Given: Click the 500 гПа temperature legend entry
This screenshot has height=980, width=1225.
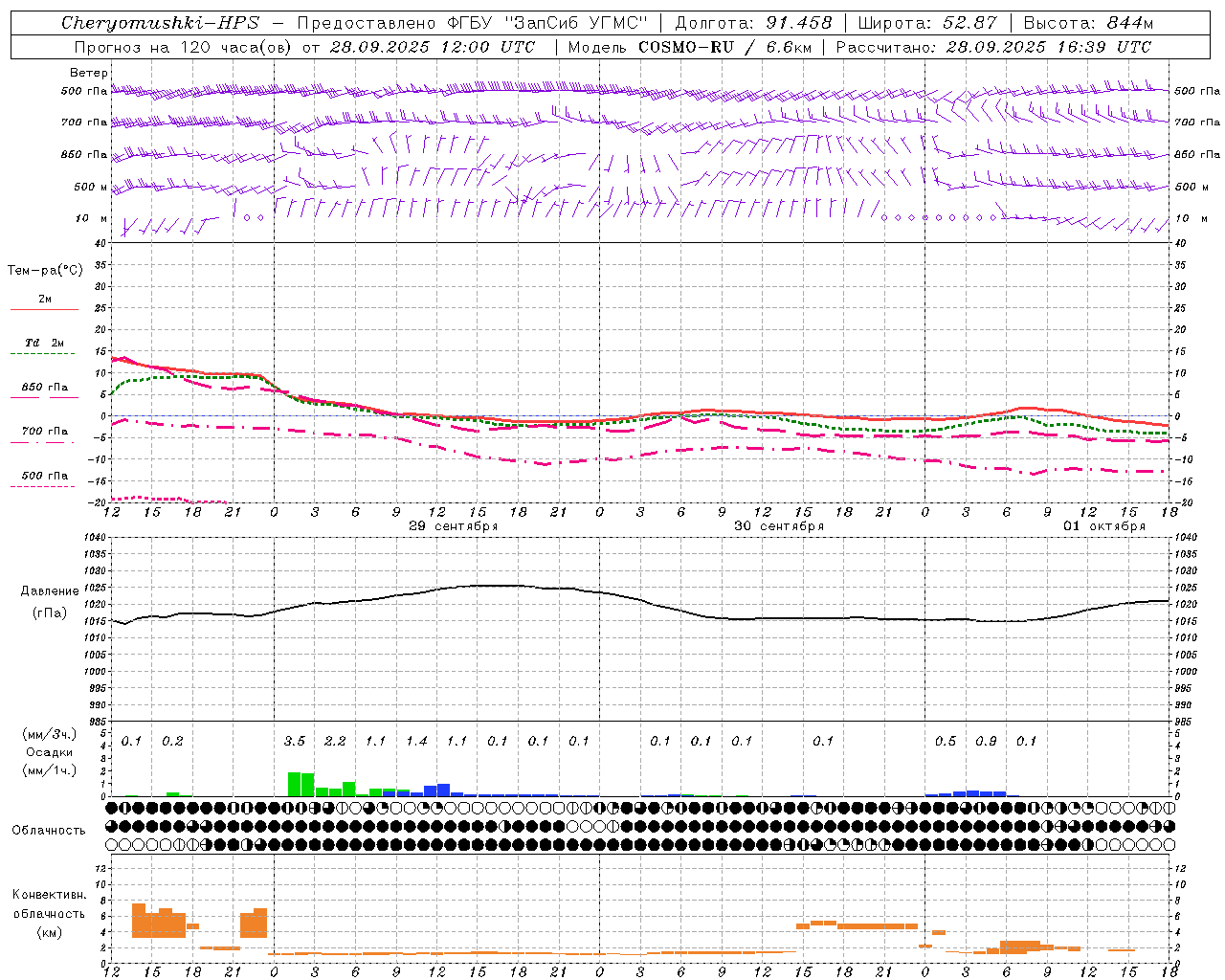Looking at the screenshot, I should pyautogui.click(x=45, y=476).
